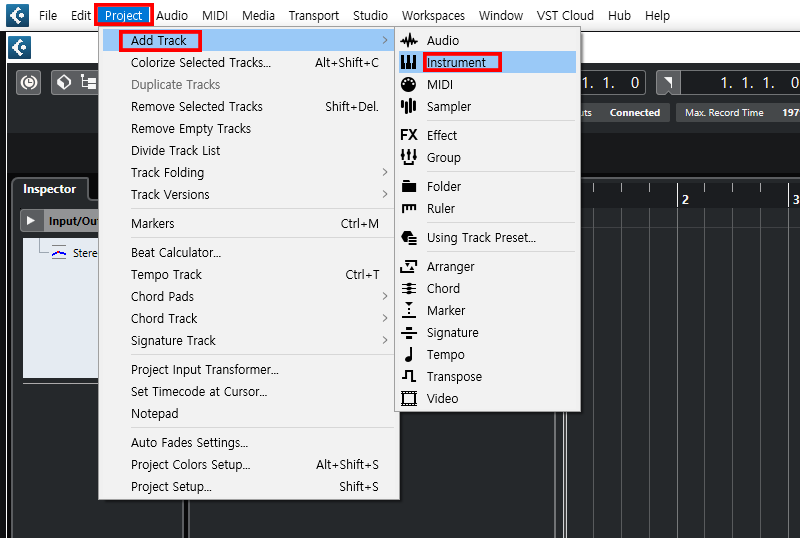Click the Max. Record Time display
Screen dimensions: 800x538
point(738,113)
